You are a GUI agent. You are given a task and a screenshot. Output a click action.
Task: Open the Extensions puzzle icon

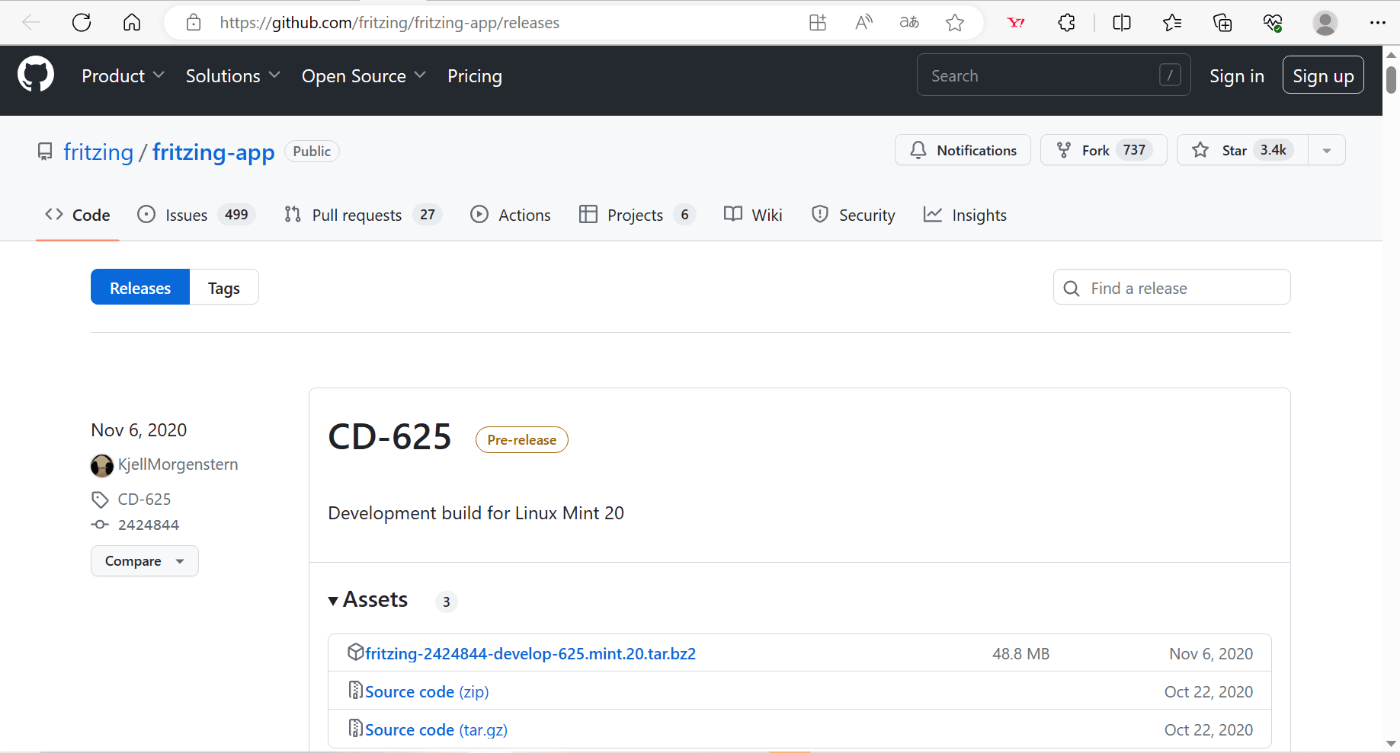[x=1067, y=22]
